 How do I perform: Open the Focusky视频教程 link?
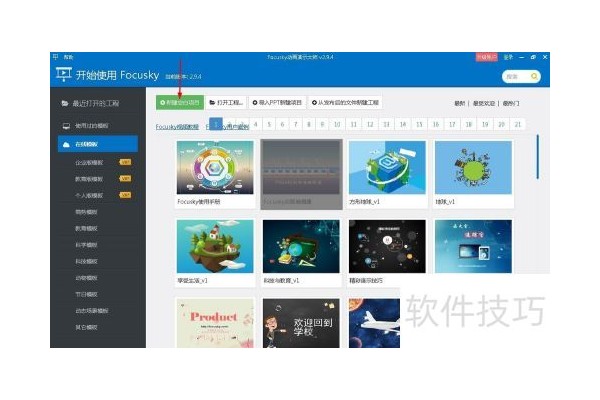(x=177, y=127)
